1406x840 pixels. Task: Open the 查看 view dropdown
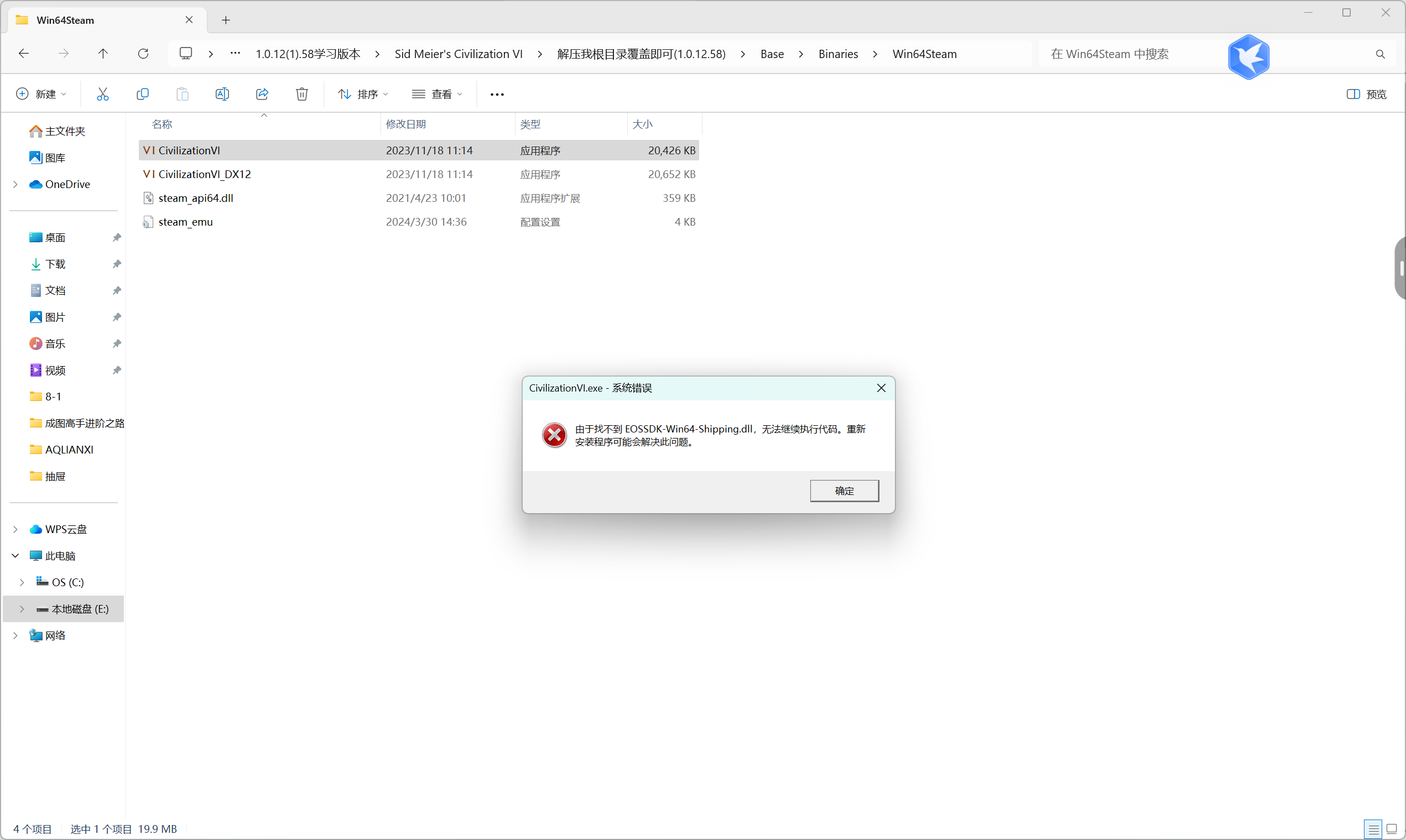click(x=437, y=94)
